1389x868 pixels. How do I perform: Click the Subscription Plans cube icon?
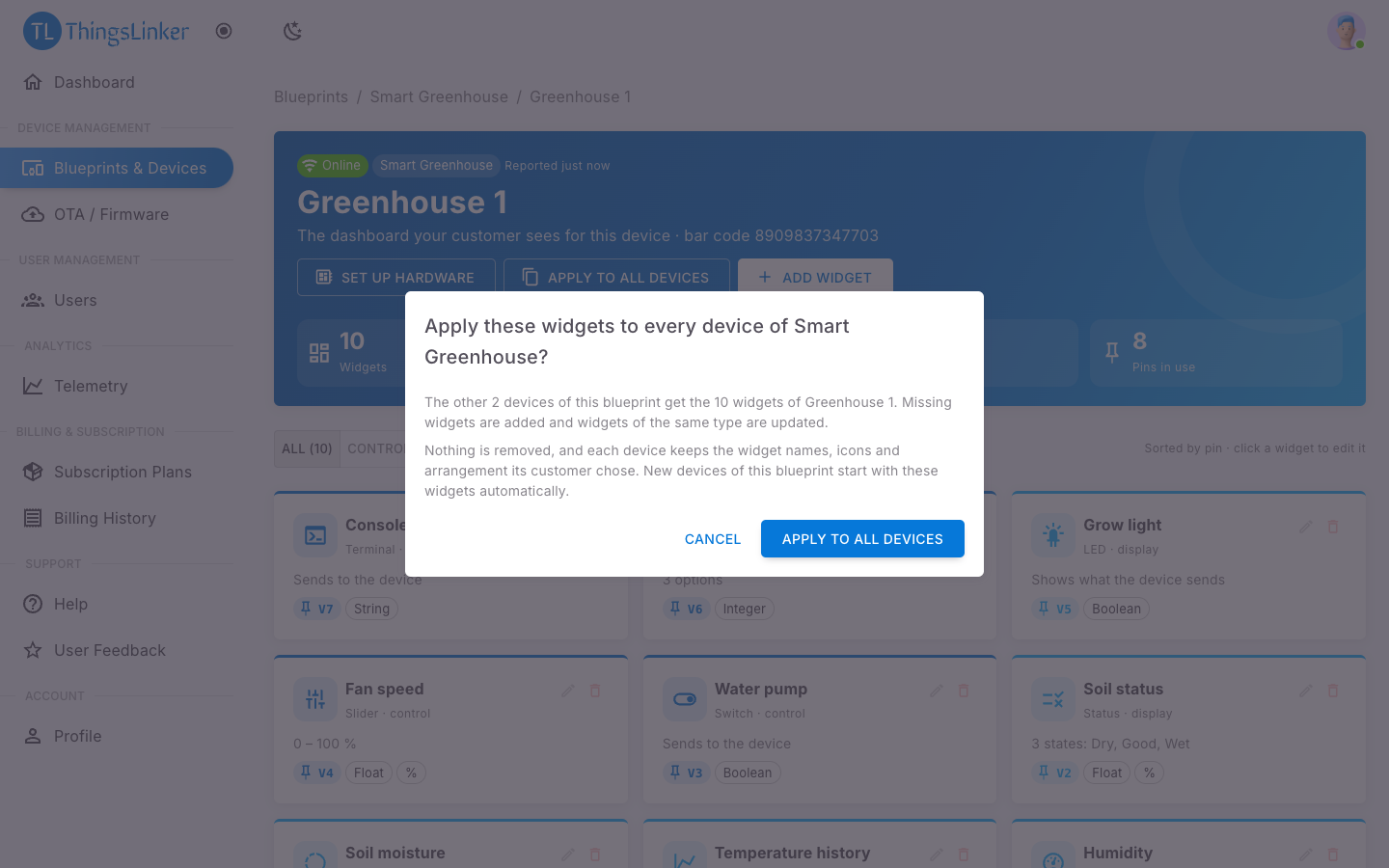(33, 472)
